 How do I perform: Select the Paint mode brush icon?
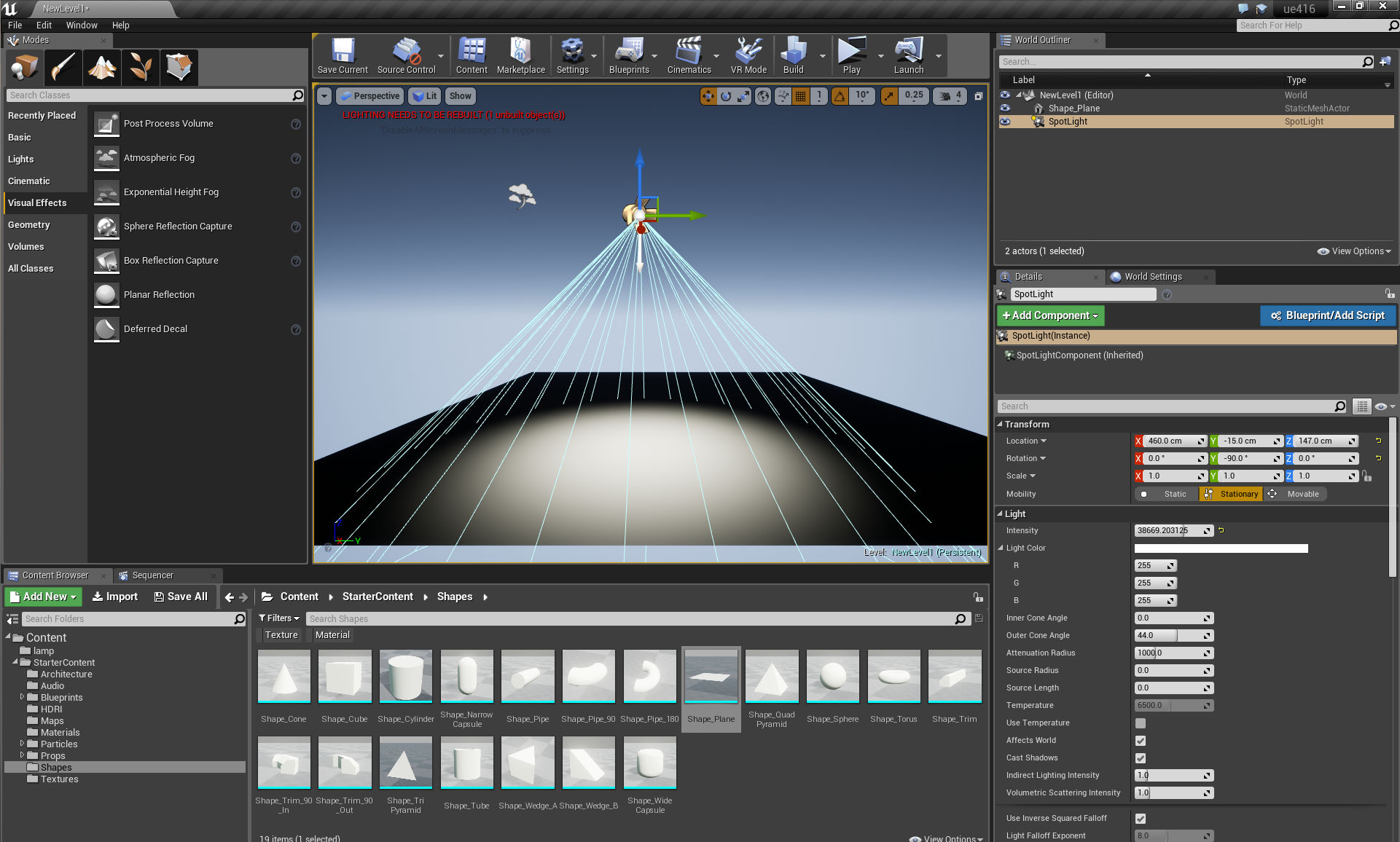click(x=63, y=68)
